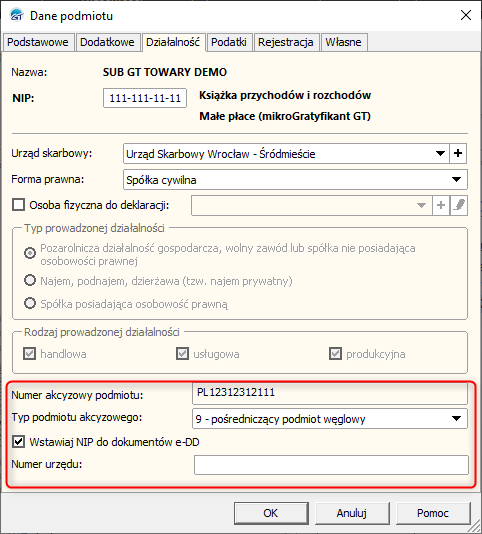This screenshot has width=482, height=534.
Task: Toggle the usługowa activity checkbox
Action: coord(182,354)
